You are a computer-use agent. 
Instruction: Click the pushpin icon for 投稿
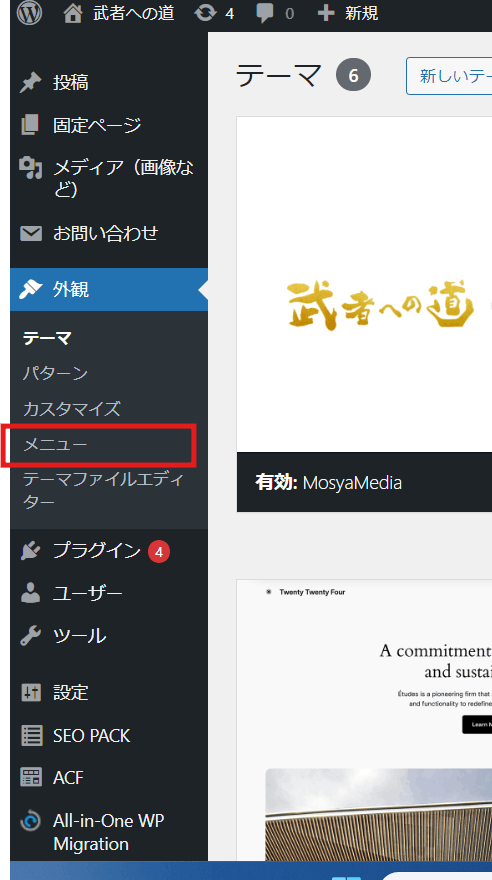31,83
